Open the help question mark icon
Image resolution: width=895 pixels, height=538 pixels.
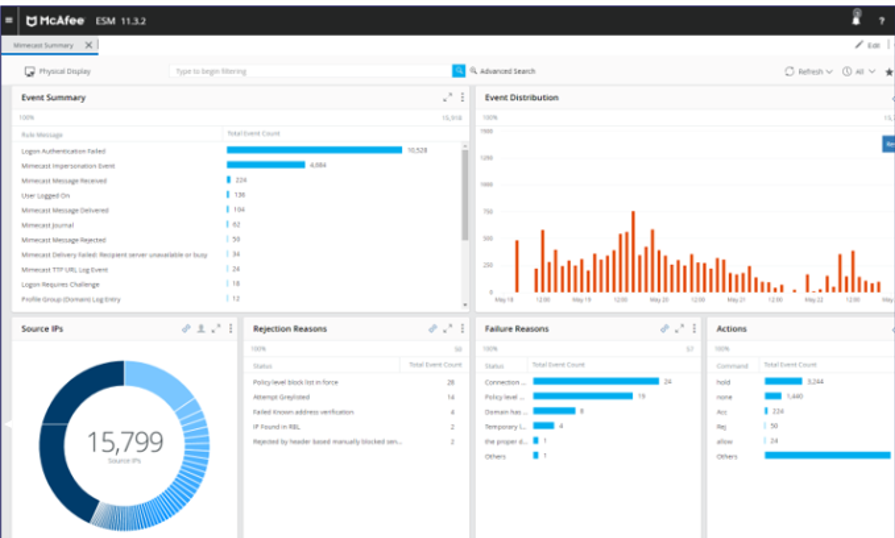coord(882,20)
